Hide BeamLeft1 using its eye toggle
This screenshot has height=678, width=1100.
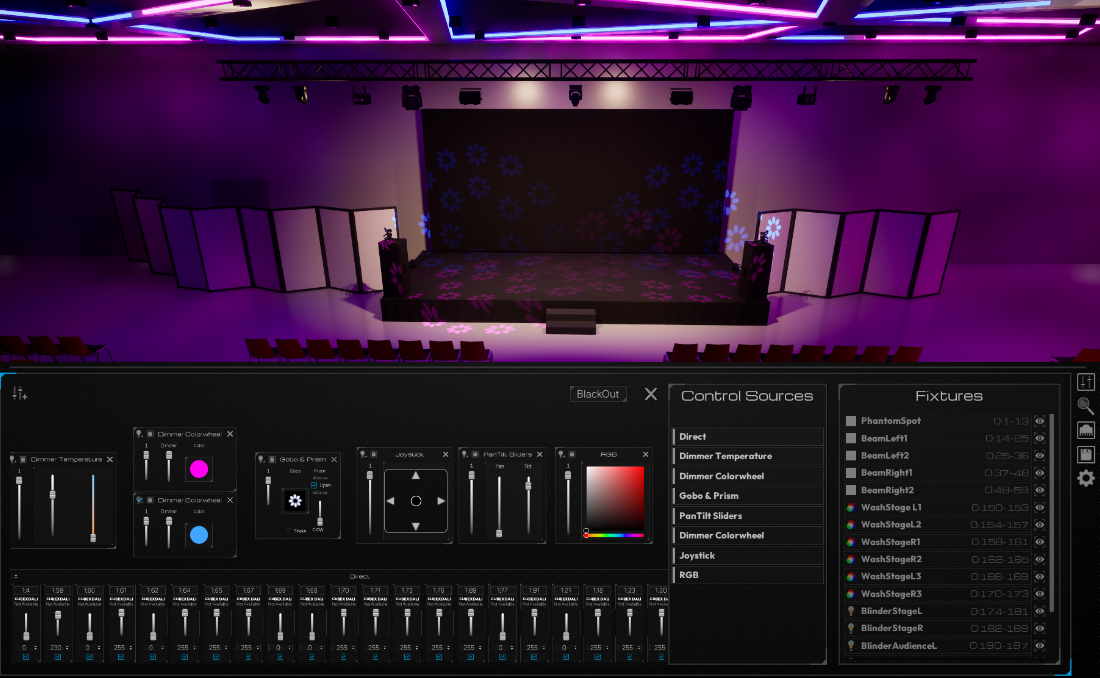[x=1040, y=438]
